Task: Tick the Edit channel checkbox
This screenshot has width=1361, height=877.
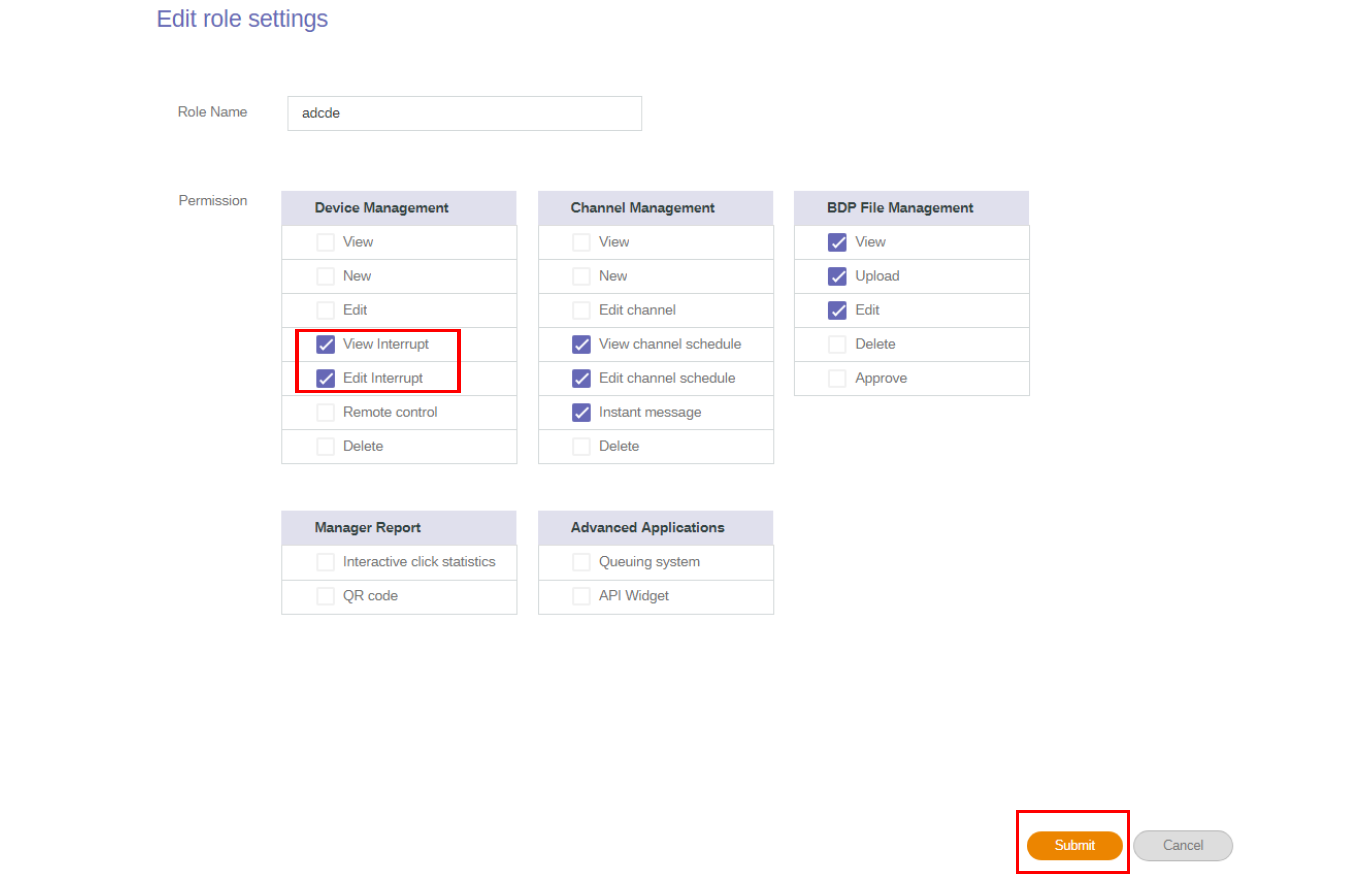Action: [x=582, y=310]
